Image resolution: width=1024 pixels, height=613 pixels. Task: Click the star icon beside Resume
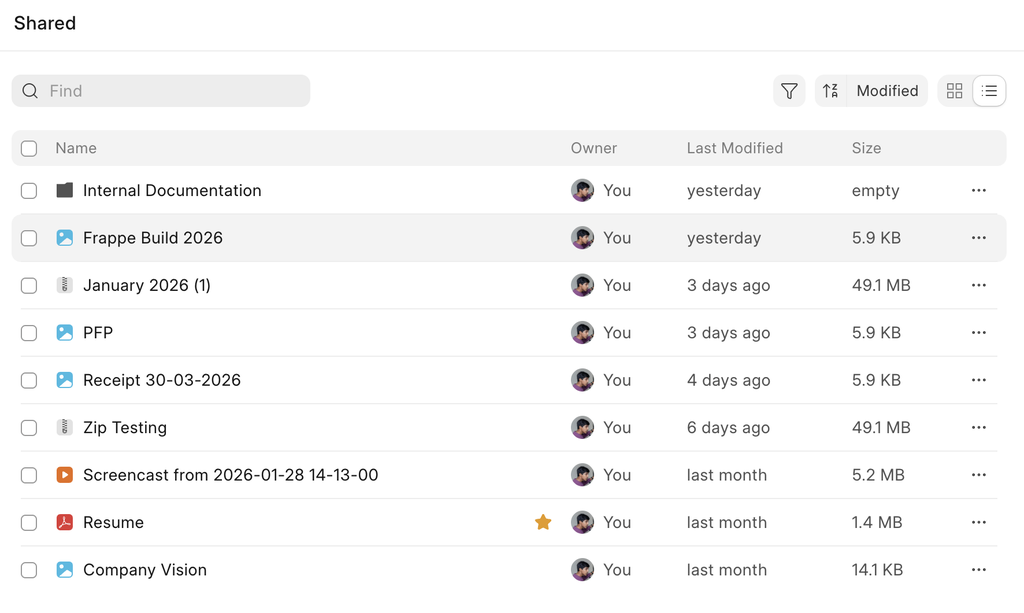[x=543, y=522]
